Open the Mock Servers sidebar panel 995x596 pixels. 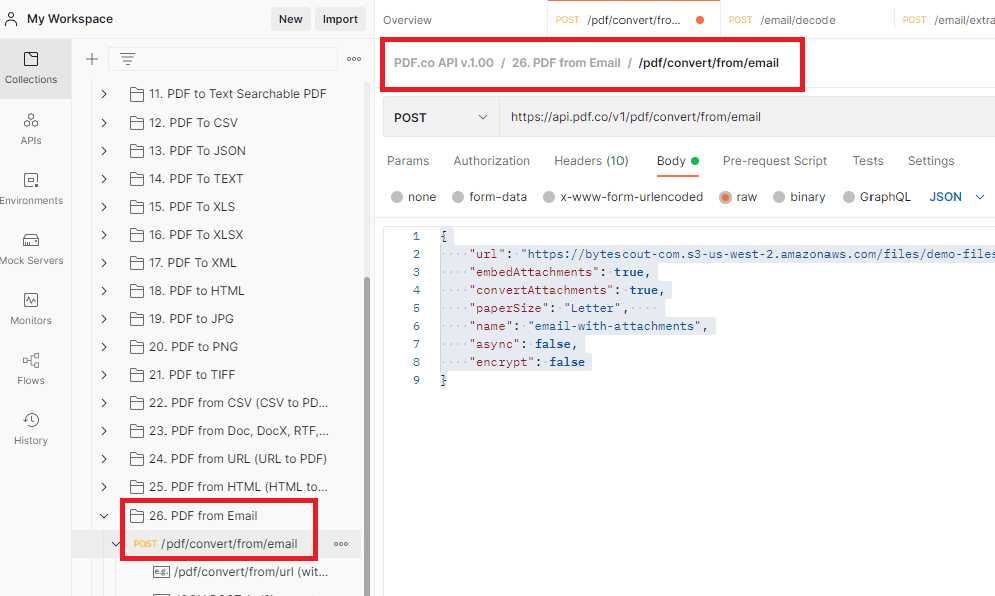(31, 248)
